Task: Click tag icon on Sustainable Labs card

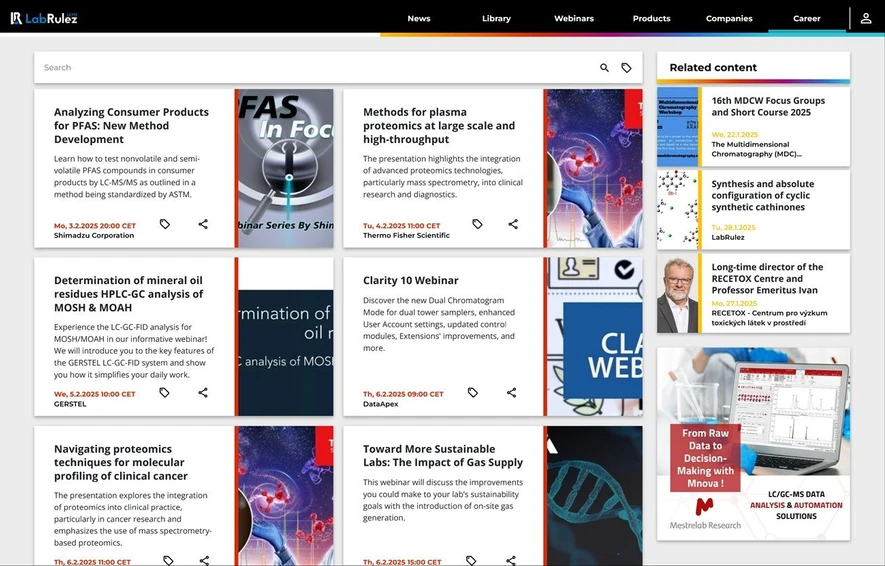Action: (471, 560)
